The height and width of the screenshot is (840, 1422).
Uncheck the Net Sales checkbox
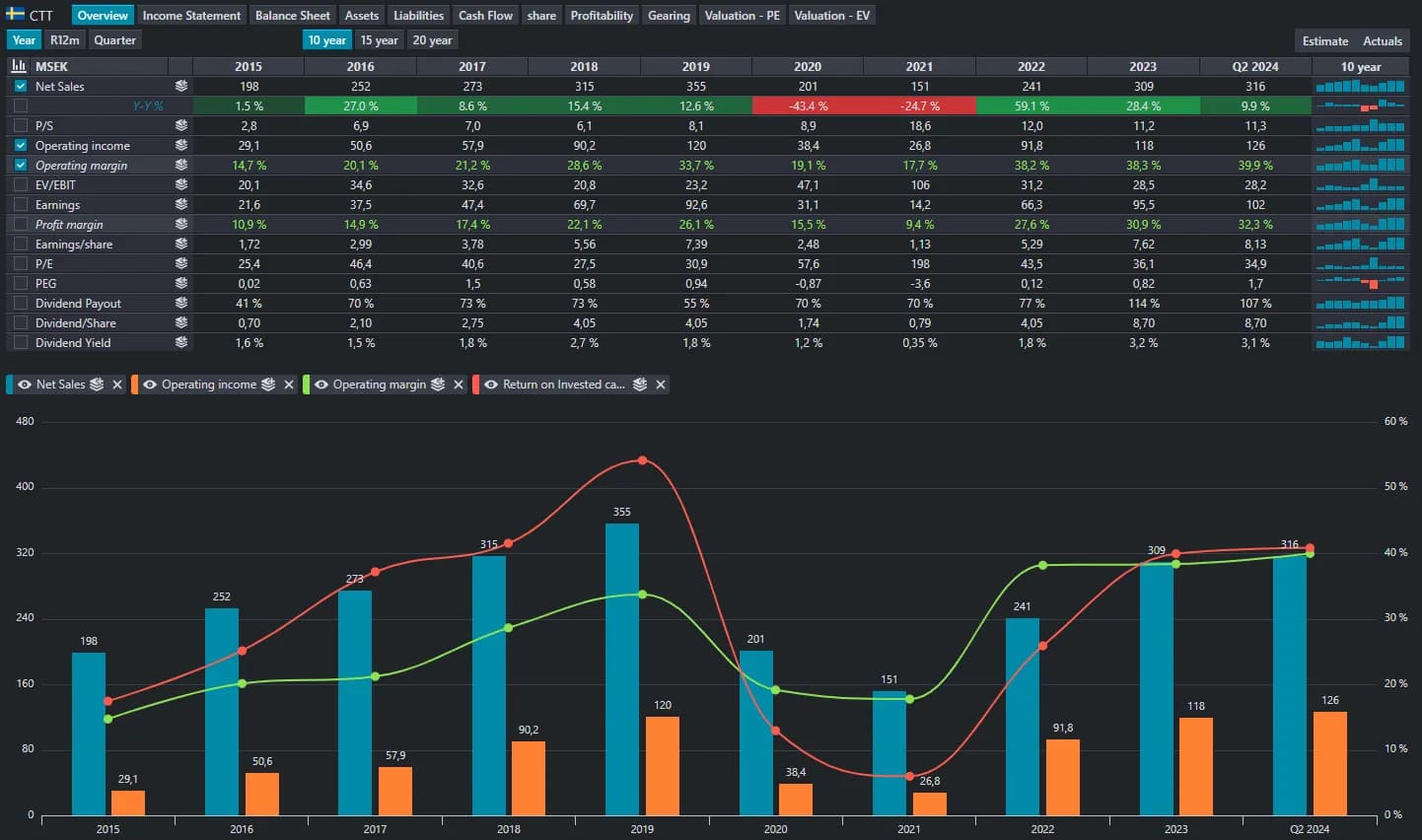[21, 86]
